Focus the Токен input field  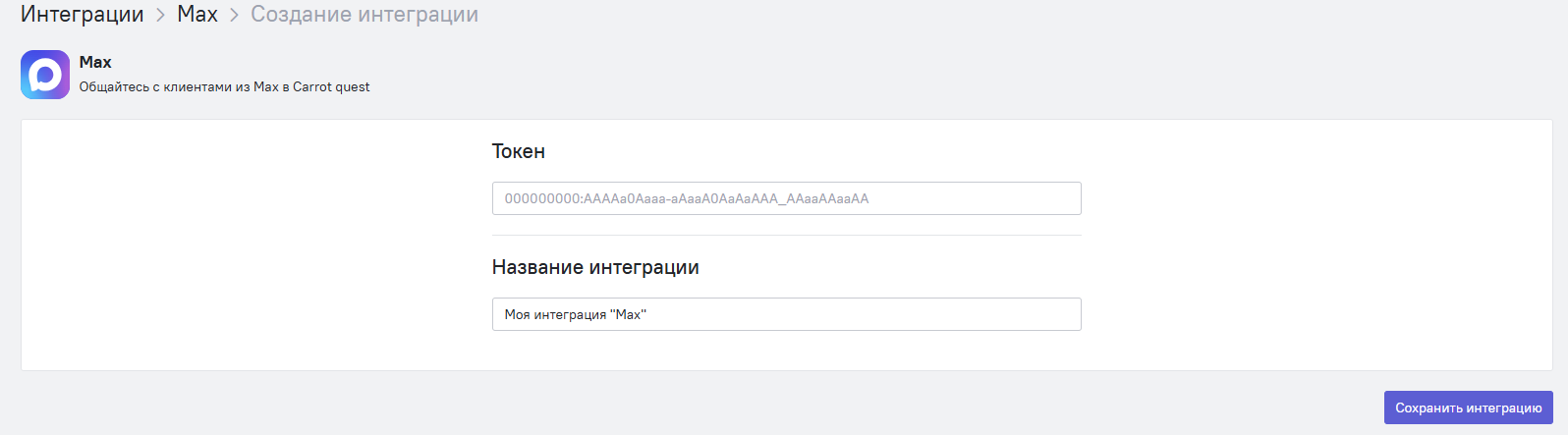pos(786,198)
